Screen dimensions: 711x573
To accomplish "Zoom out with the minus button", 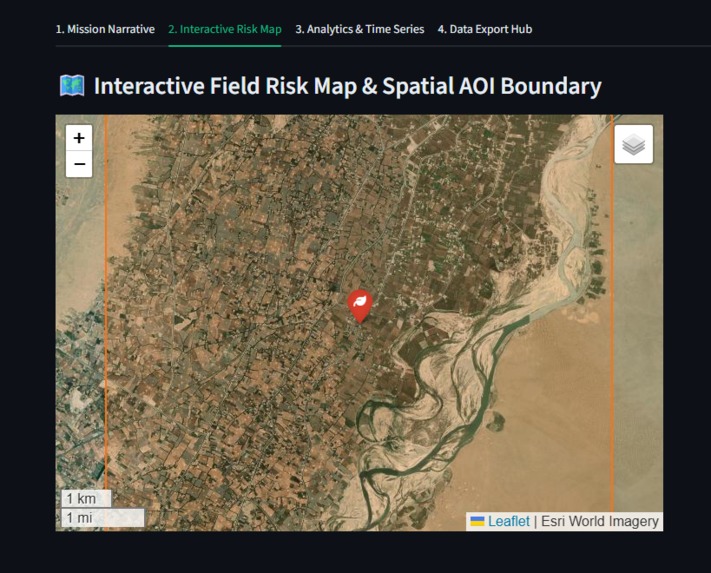I will (79, 164).
